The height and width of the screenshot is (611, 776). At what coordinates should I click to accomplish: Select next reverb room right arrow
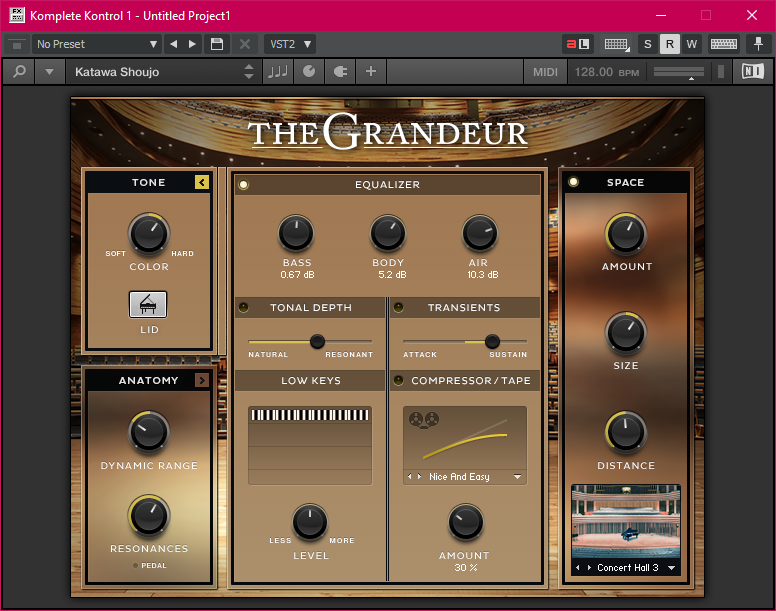[x=589, y=567]
